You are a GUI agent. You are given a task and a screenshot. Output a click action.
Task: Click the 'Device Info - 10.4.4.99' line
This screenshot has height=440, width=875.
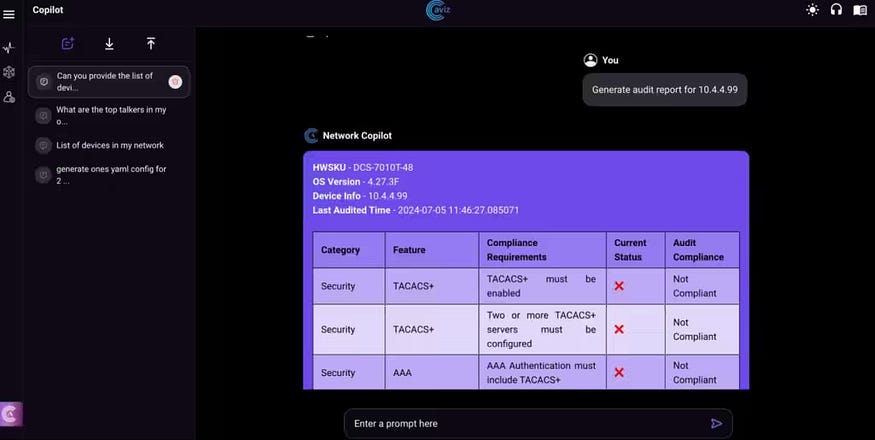click(360, 196)
